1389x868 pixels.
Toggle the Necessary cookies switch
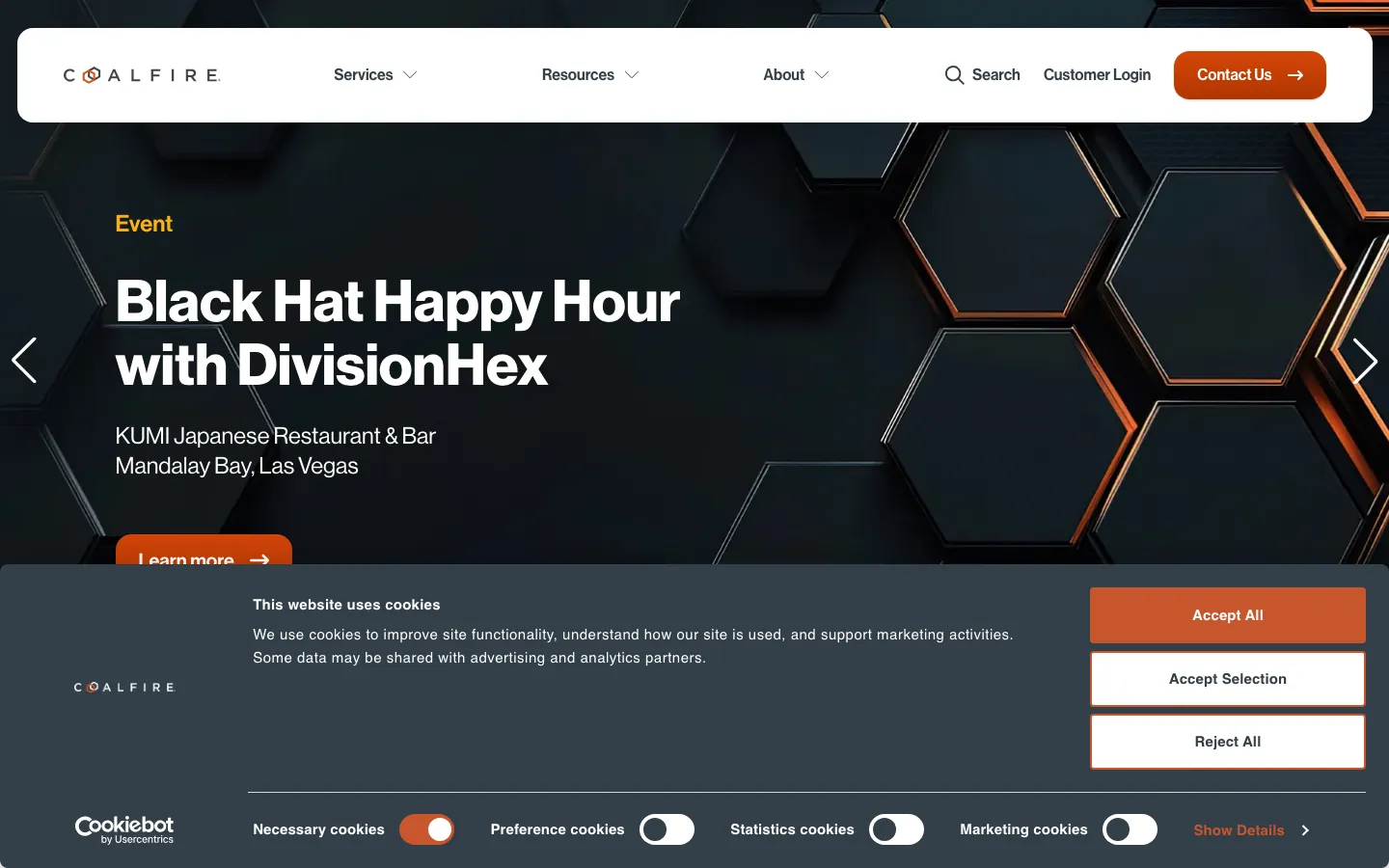point(426,829)
